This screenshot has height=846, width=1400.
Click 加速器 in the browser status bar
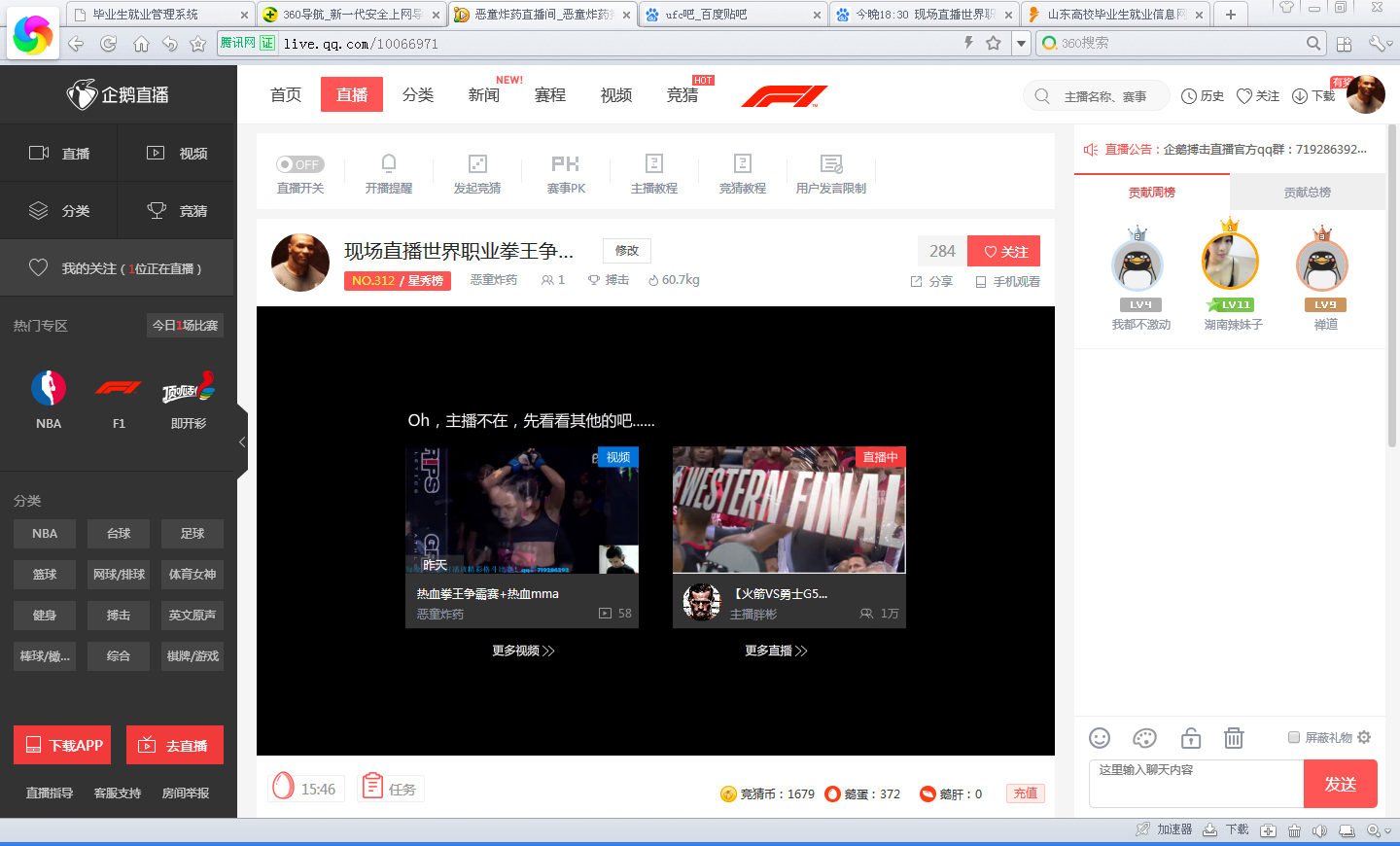click(1164, 829)
